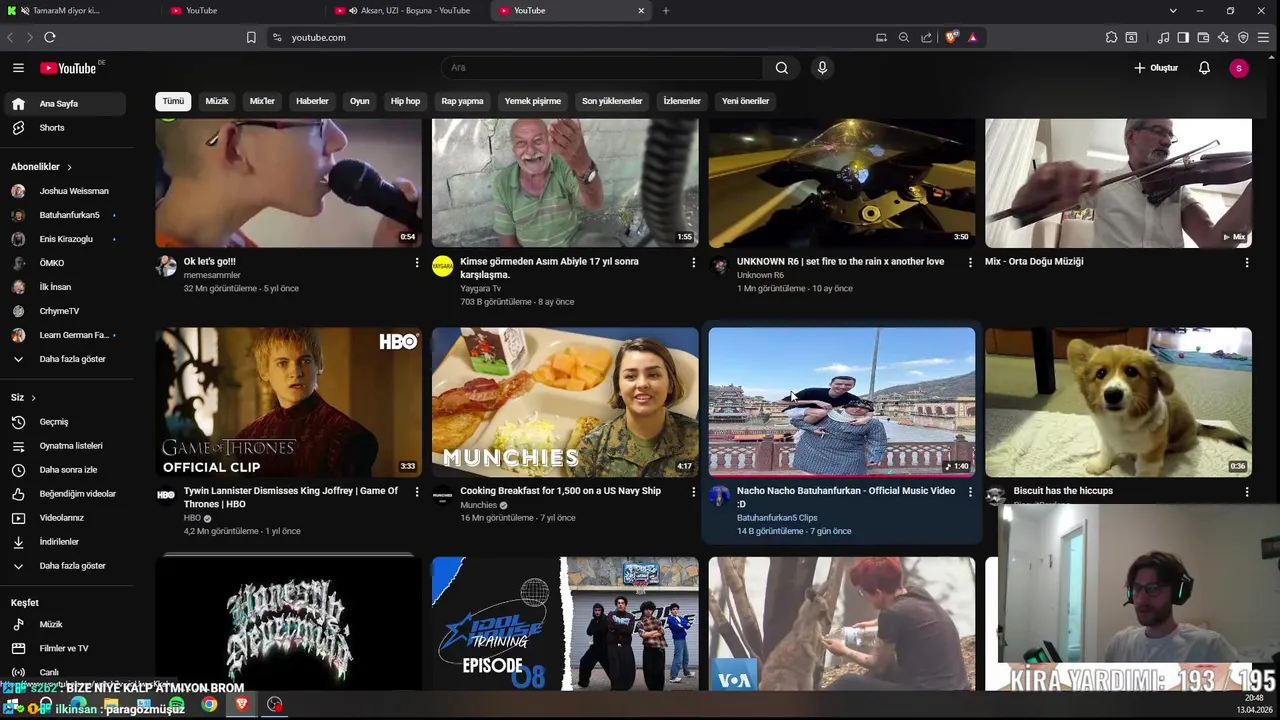
Task: Open Brave from the taskbar
Action: (x=241, y=704)
